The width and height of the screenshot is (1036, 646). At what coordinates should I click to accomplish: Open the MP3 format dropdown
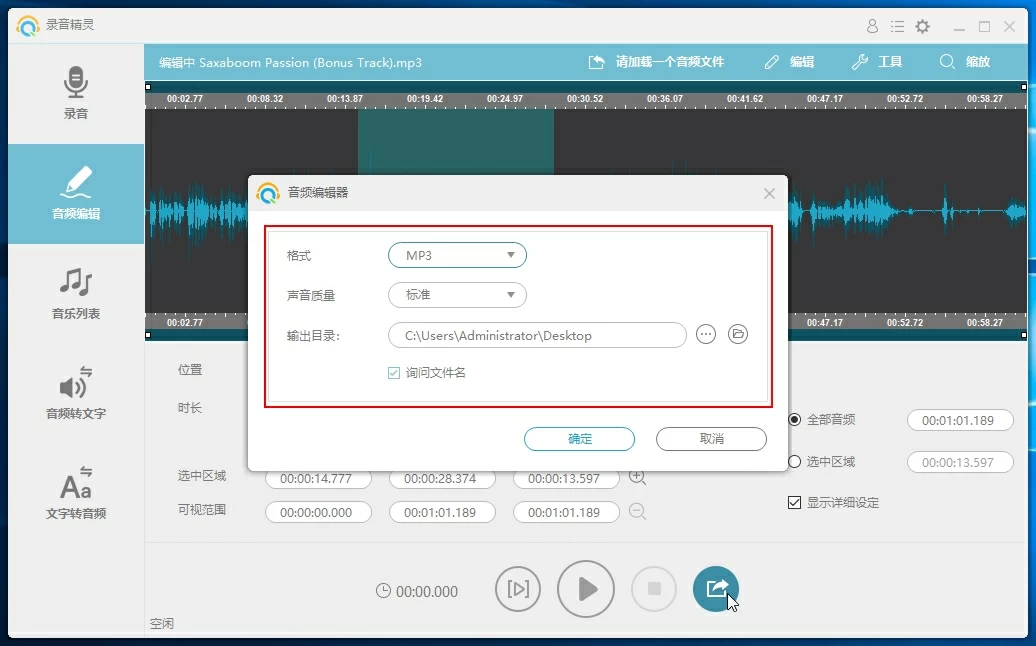tap(457, 255)
